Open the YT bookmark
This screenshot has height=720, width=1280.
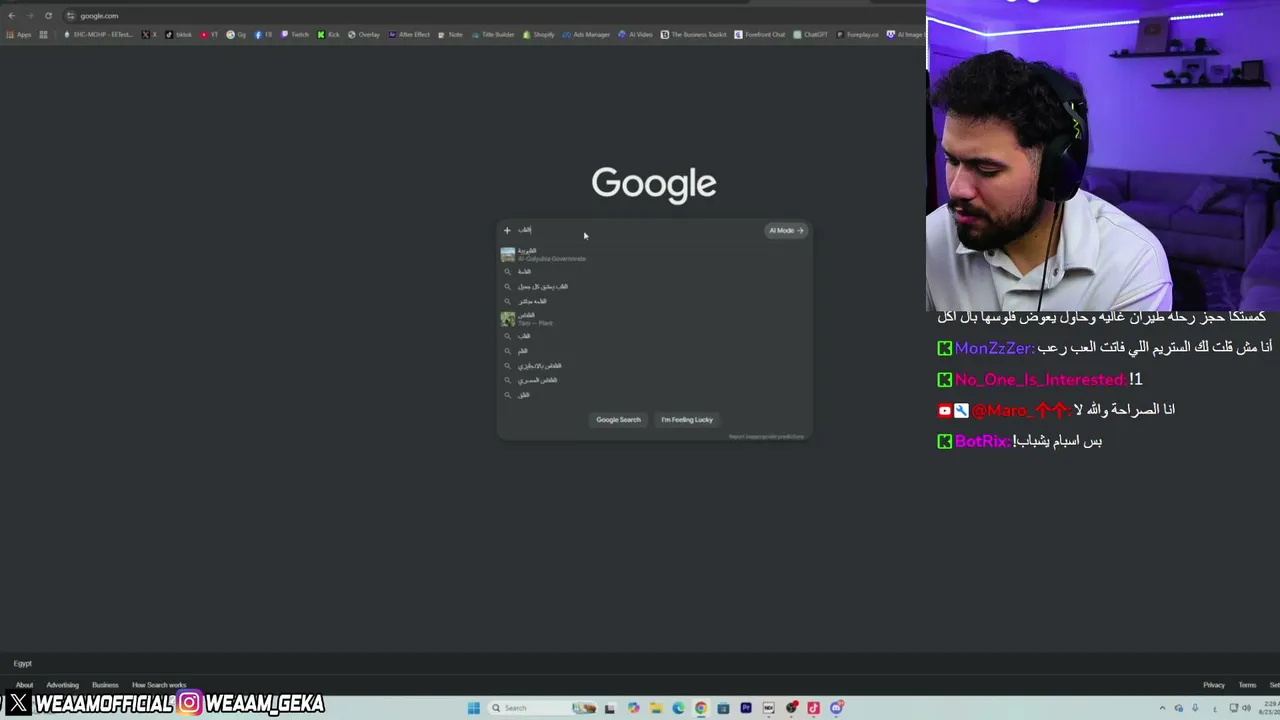point(209,35)
